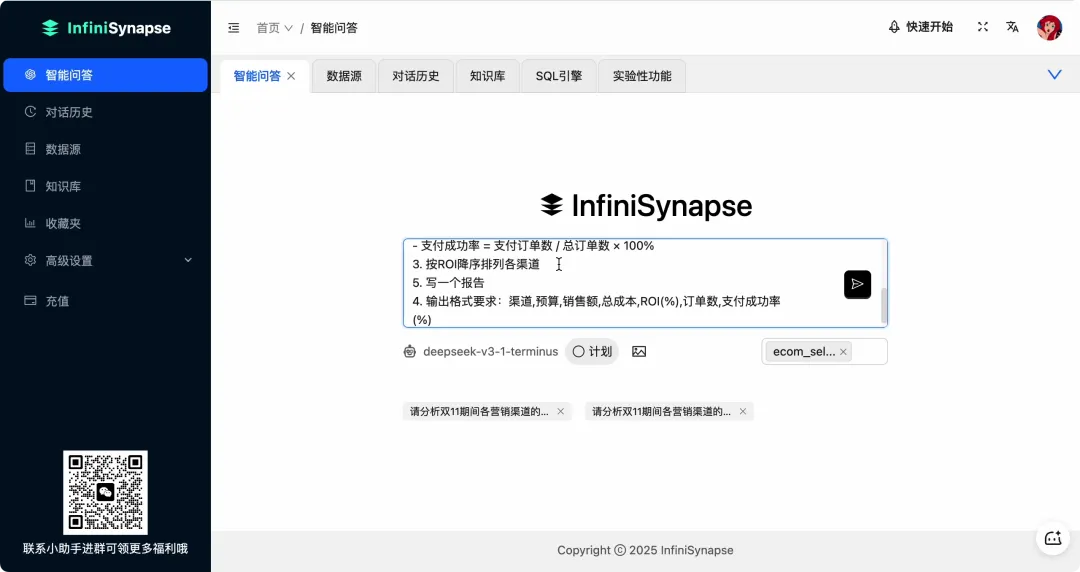Click the InfiniSynapse logo in sidebar
The width and height of the screenshot is (1080, 572).
tap(106, 28)
